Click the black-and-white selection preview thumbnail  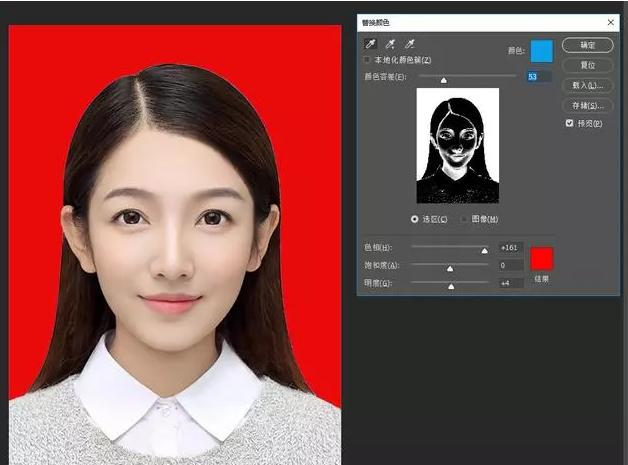coord(458,145)
